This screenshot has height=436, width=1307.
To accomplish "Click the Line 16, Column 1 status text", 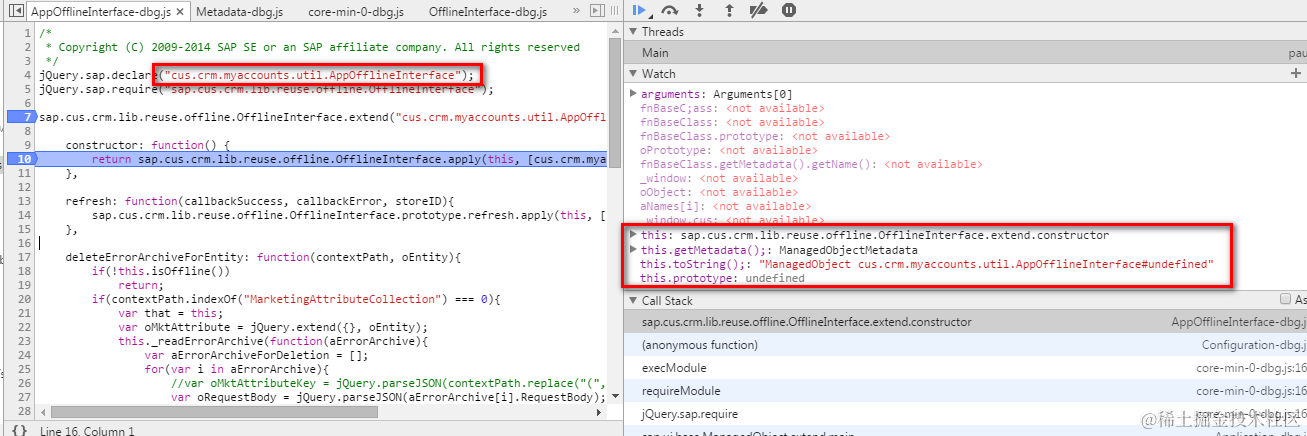I will coord(87,431).
